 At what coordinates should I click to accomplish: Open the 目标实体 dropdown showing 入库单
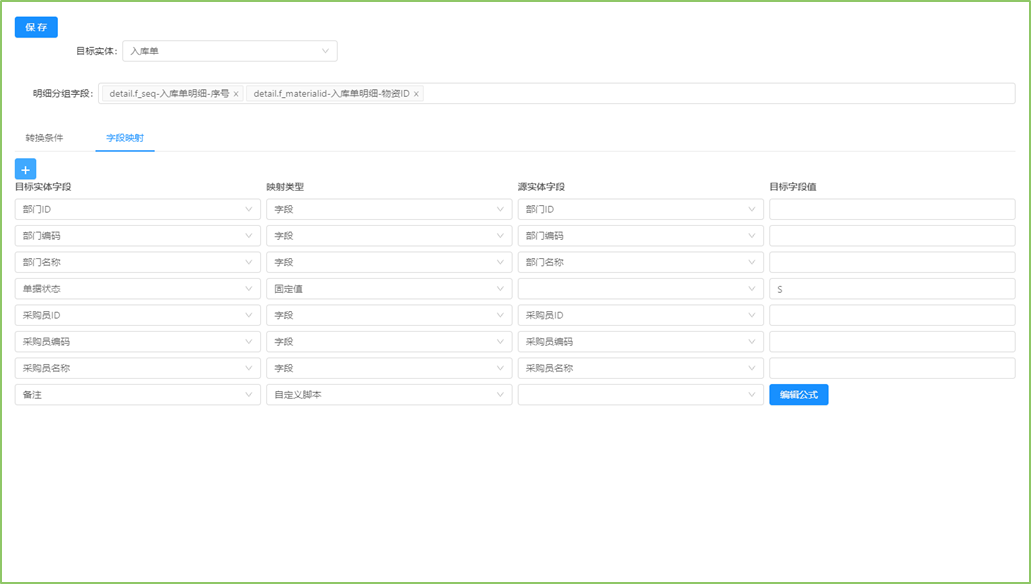click(229, 51)
